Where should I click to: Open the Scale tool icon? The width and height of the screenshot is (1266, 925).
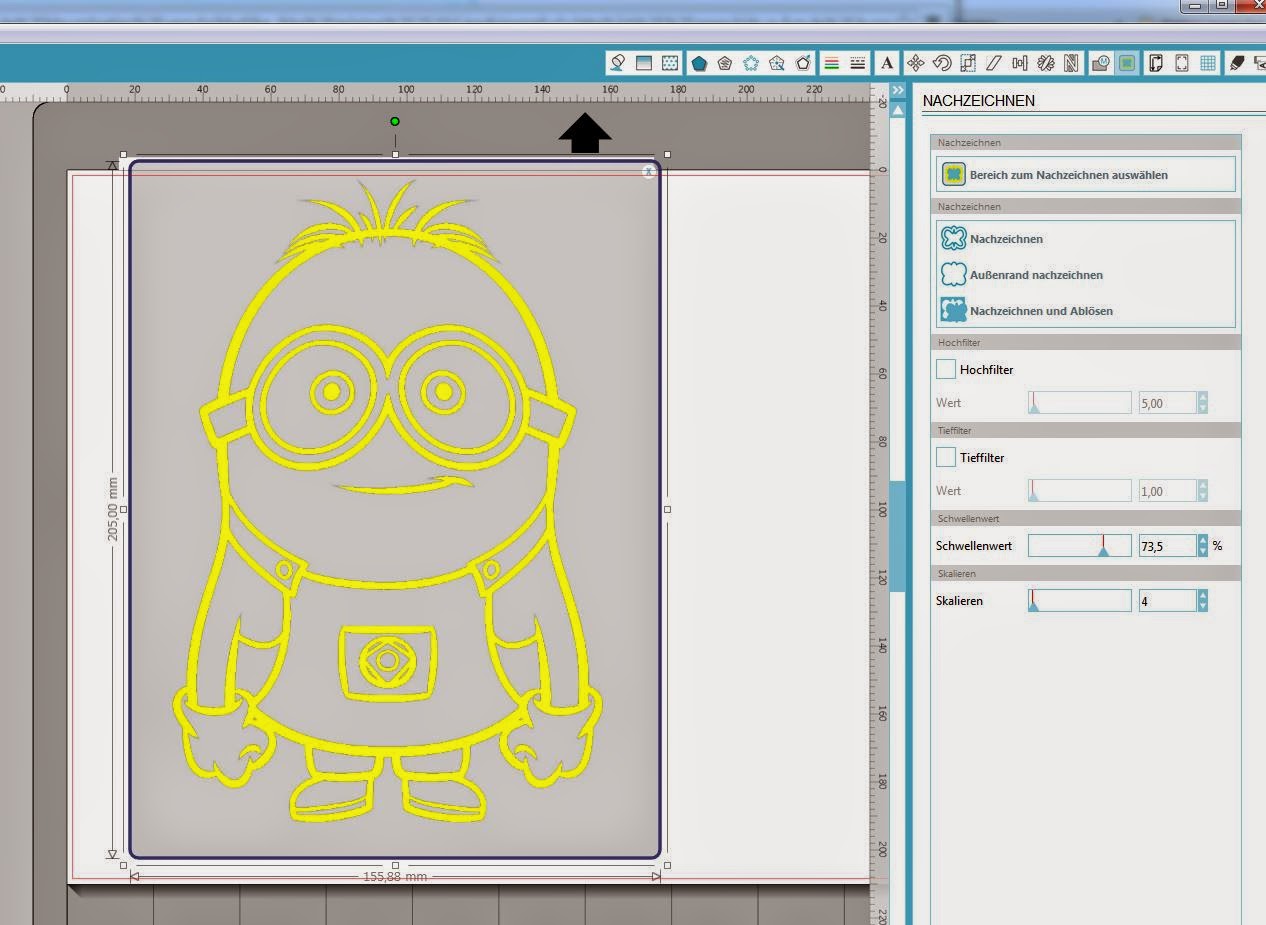point(967,63)
